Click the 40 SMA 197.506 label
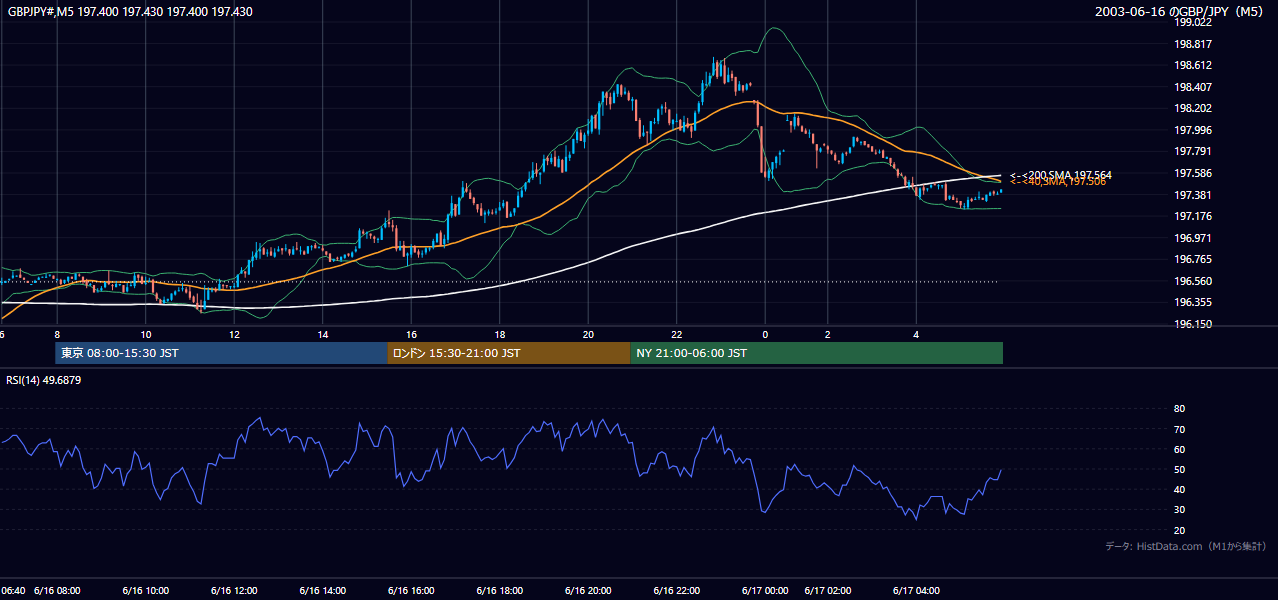1278x600 pixels. pos(1058,182)
